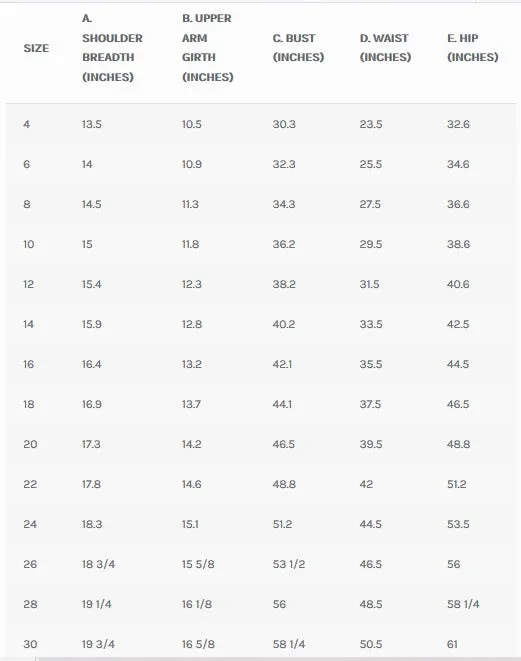Select the size 10 row label
The height and width of the screenshot is (661, 521).
click(29, 244)
